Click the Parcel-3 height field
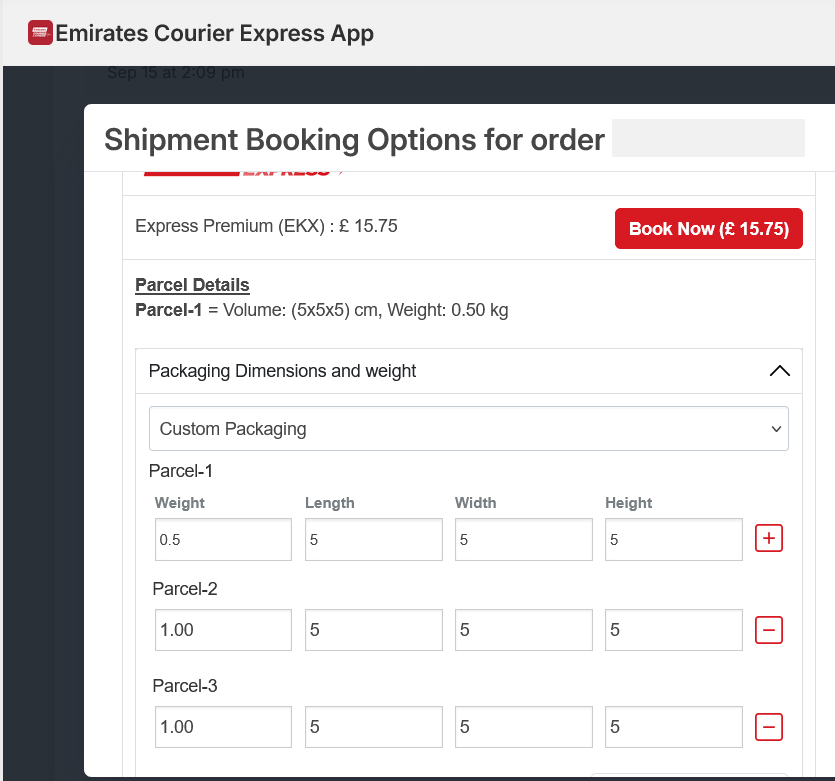835x781 pixels. [674, 727]
